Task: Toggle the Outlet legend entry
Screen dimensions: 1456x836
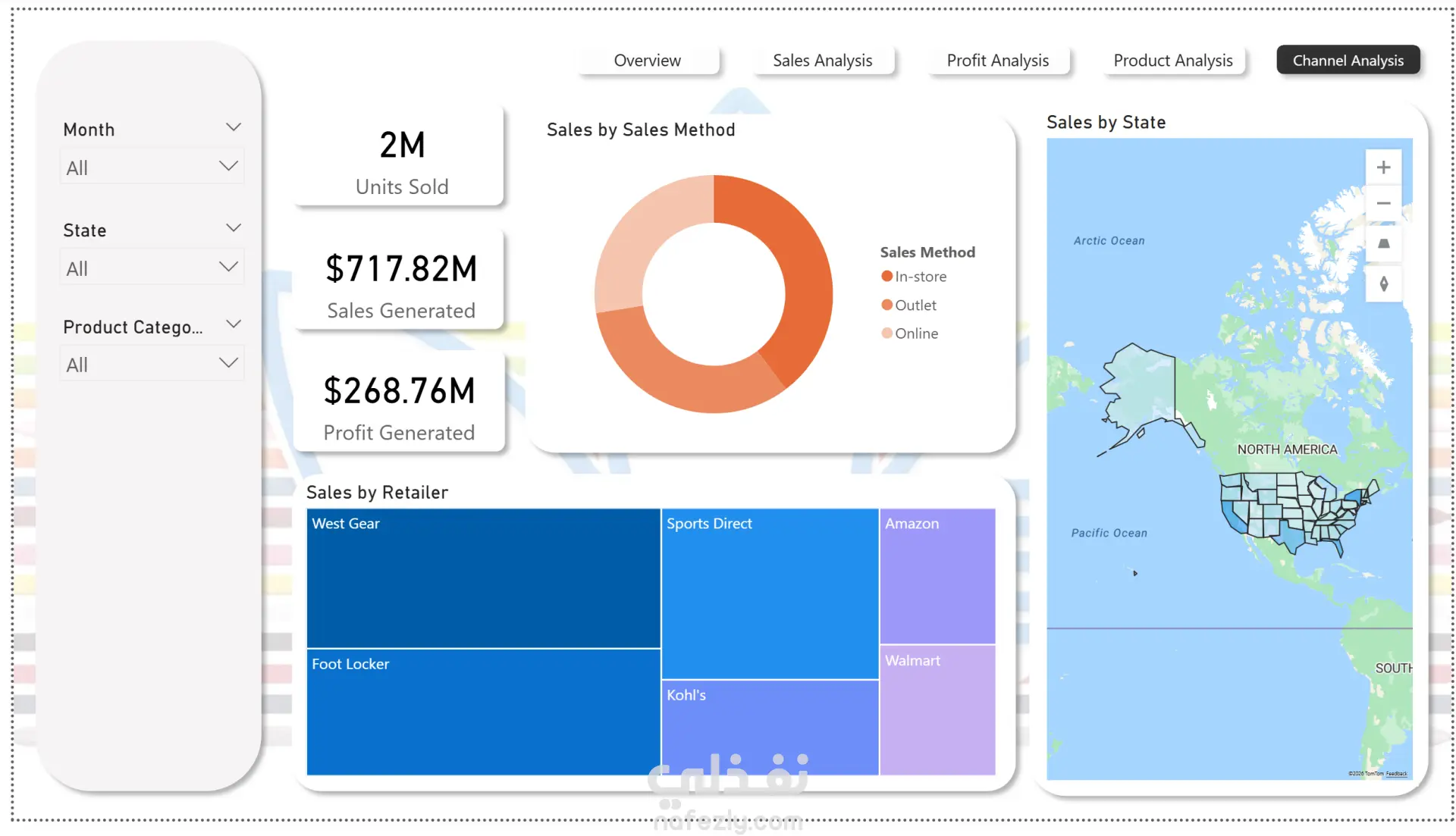Action: point(908,305)
